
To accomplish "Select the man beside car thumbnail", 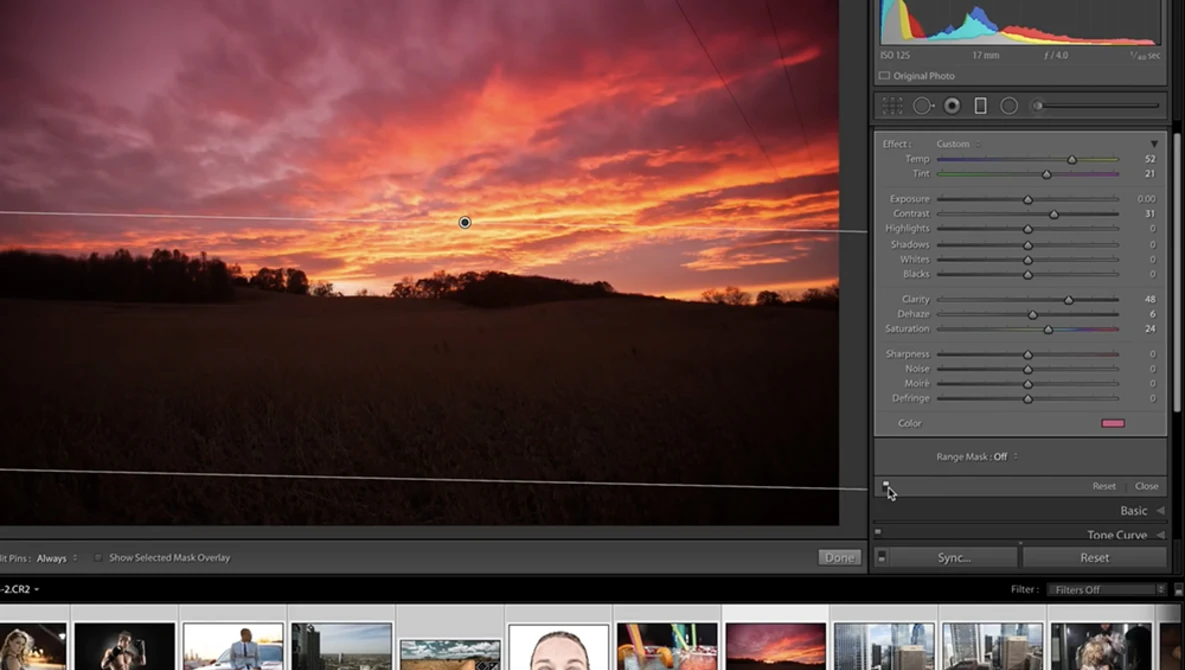I will (x=233, y=647).
